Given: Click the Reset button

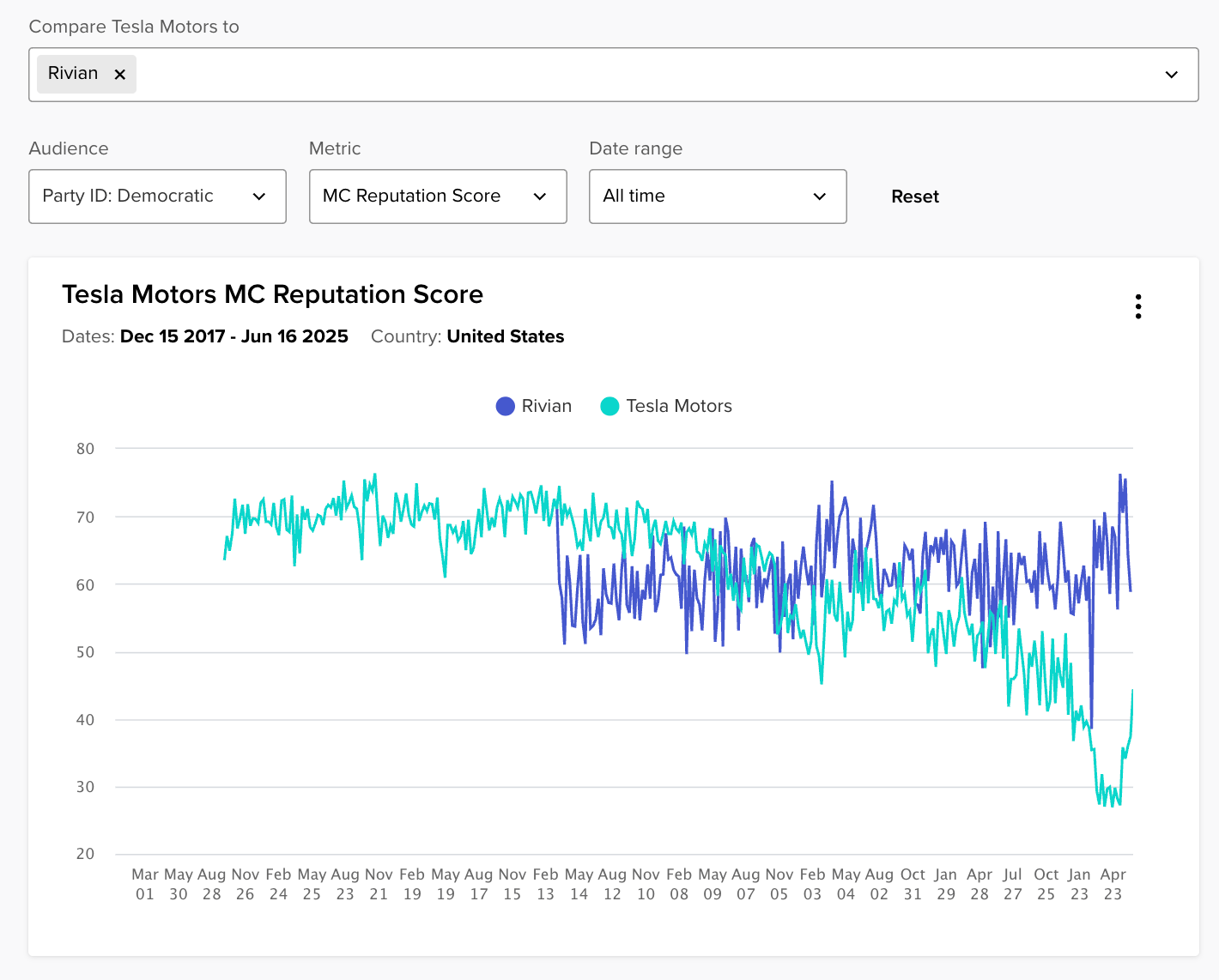Looking at the screenshot, I should [915, 197].
